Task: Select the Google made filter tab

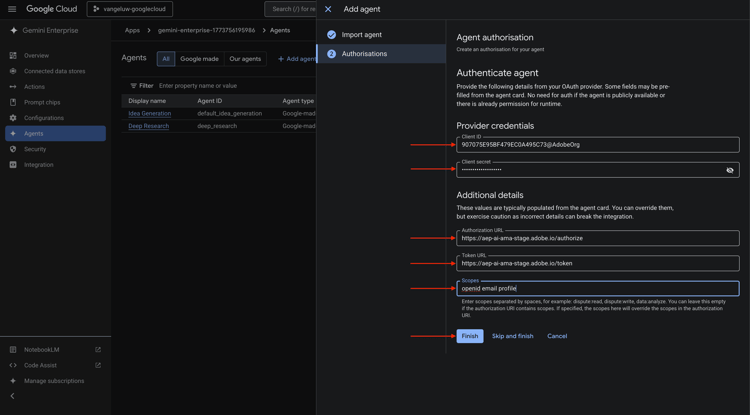Action: (199, 59)
